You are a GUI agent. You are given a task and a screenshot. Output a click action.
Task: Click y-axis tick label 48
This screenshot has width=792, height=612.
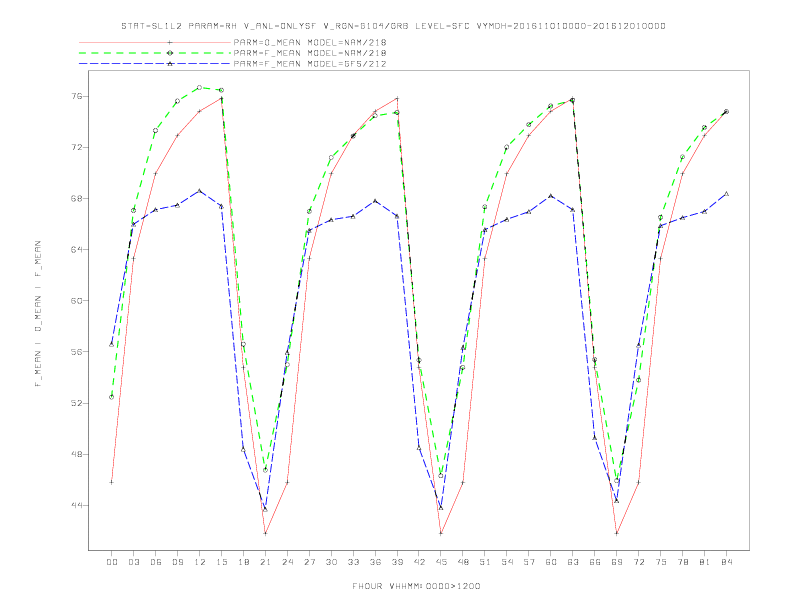click(77, 454)
